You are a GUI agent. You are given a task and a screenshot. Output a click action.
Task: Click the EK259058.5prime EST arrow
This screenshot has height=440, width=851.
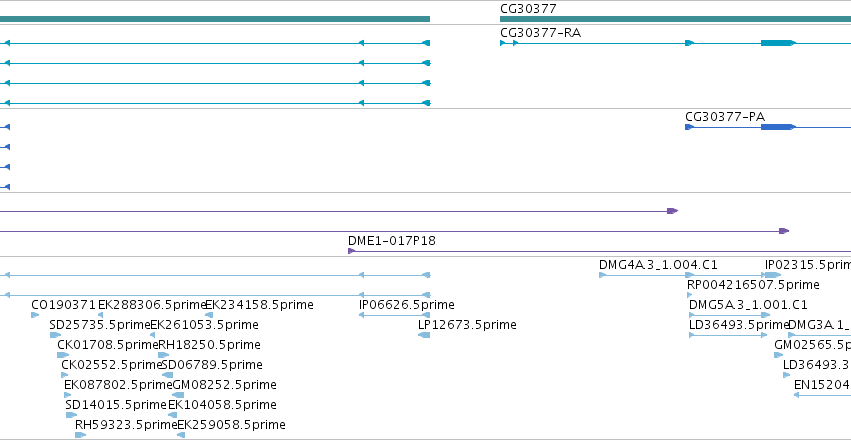(x=181, y=435)
